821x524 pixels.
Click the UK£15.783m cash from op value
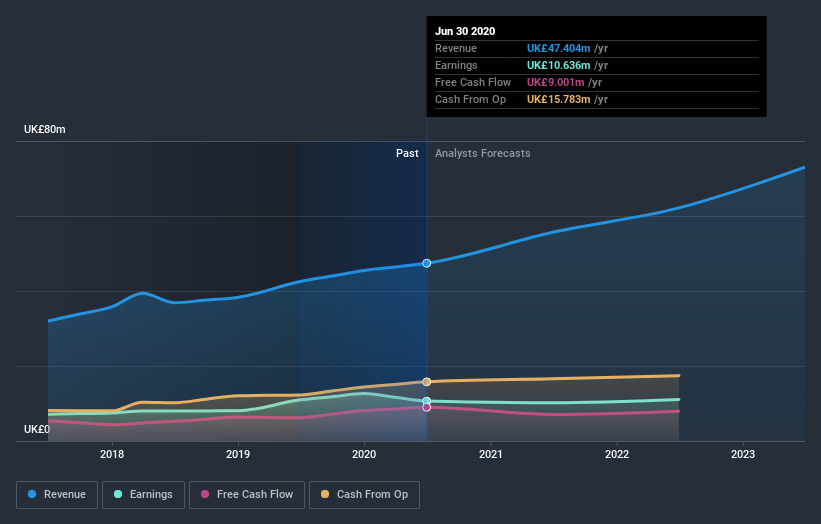[x=558, y=99]
